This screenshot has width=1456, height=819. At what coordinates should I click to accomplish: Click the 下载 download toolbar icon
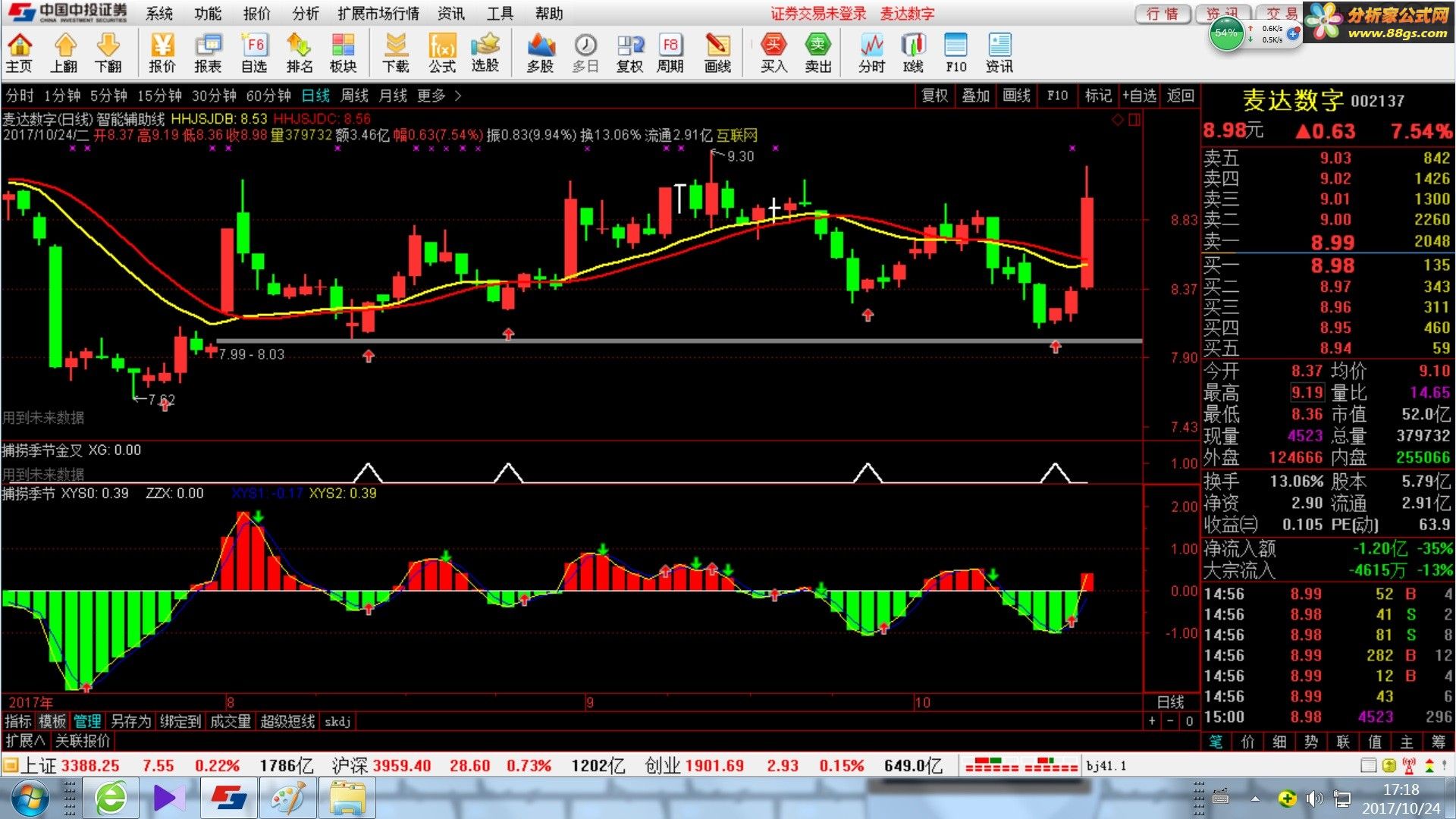pyautogui.click(x=395, y=53)
